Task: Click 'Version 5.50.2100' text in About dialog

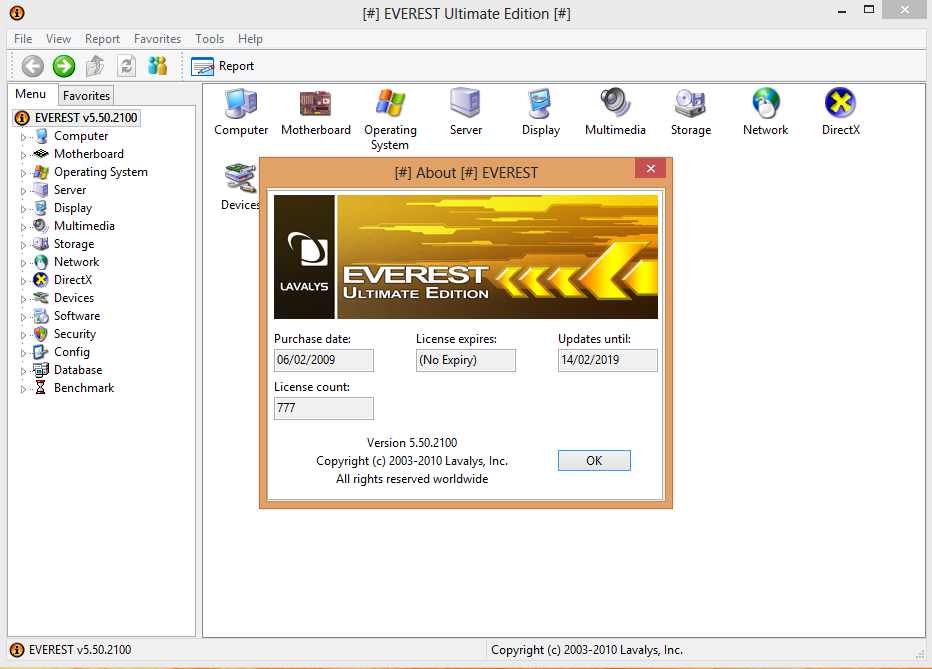Action: [412, 443]
